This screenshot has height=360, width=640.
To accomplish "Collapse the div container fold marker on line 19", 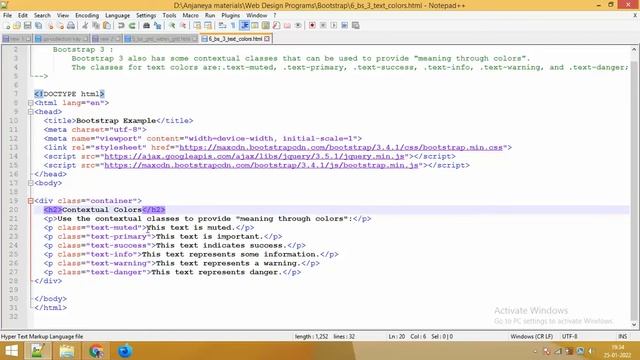I will click(x=31, y=201).
